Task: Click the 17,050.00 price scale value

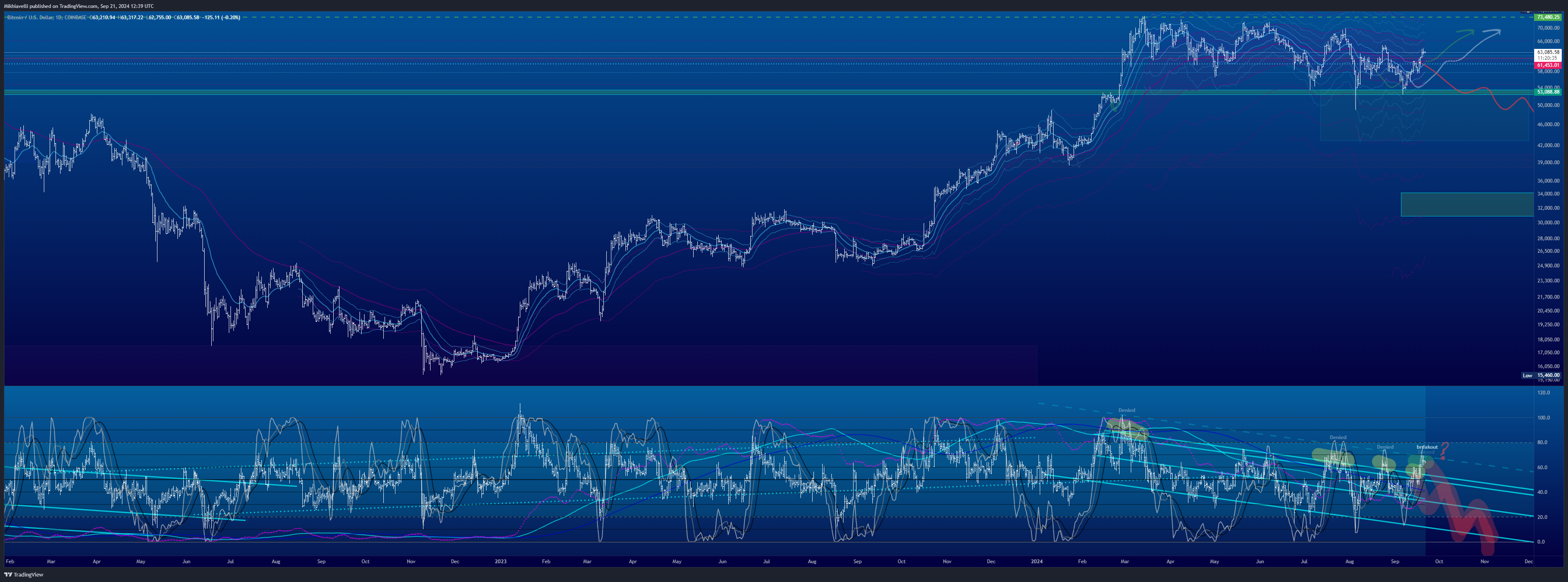Action: click(x=1548, y=353)
